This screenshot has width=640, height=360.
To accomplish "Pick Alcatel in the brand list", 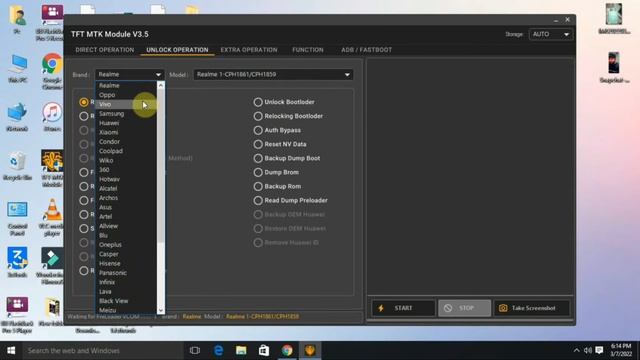I will click(x=126, y=189).
